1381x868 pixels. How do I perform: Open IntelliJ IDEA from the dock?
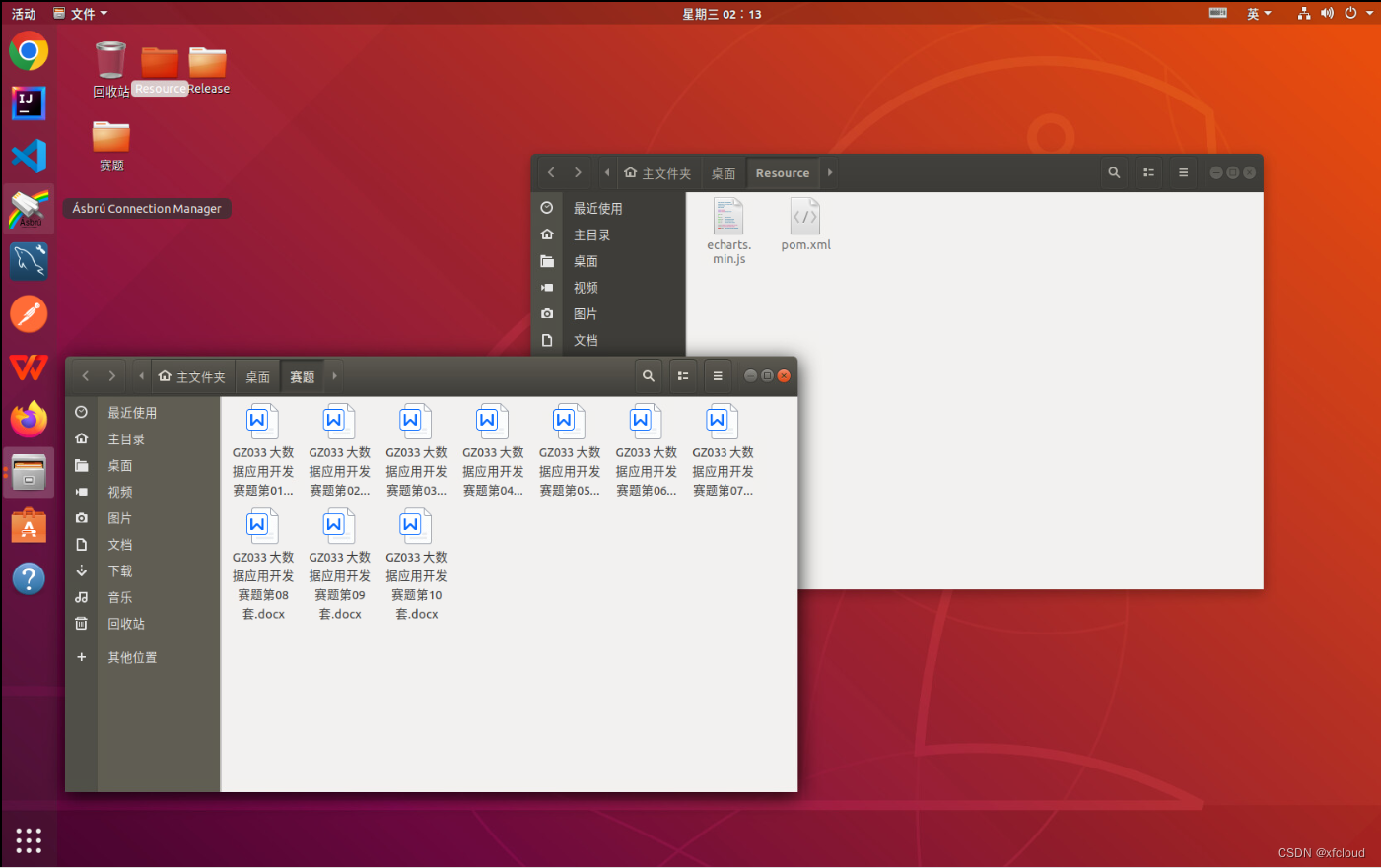tap(29, 102)
